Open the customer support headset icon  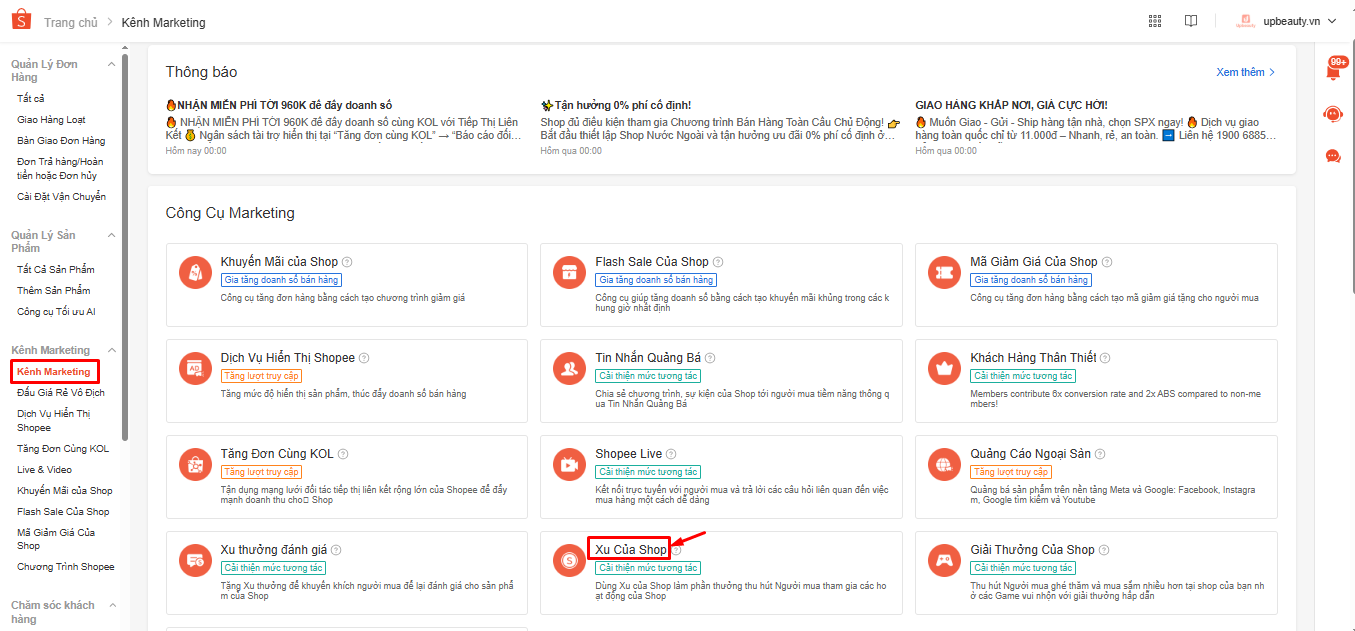[1332, 114]
